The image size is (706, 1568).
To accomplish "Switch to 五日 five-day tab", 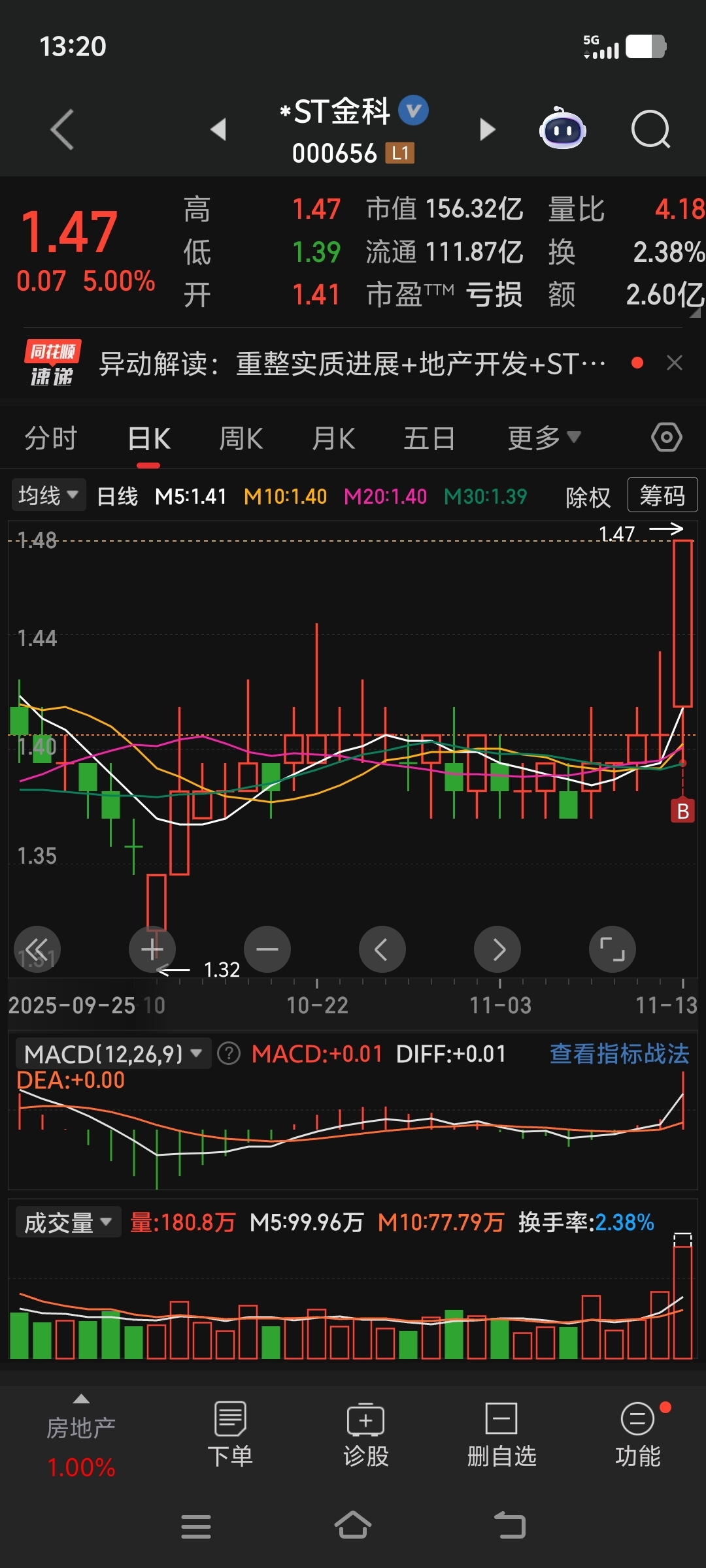I will pos(429,438).
